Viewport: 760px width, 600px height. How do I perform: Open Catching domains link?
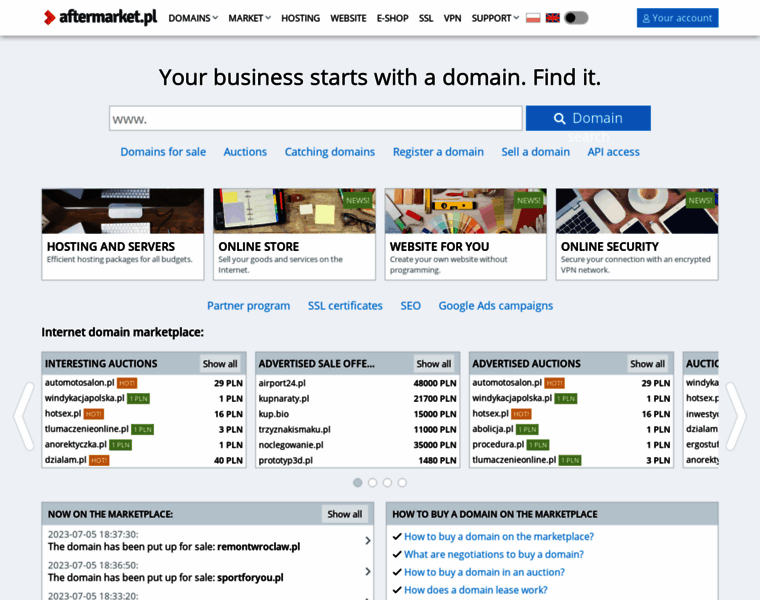click(x=330, y=152)
